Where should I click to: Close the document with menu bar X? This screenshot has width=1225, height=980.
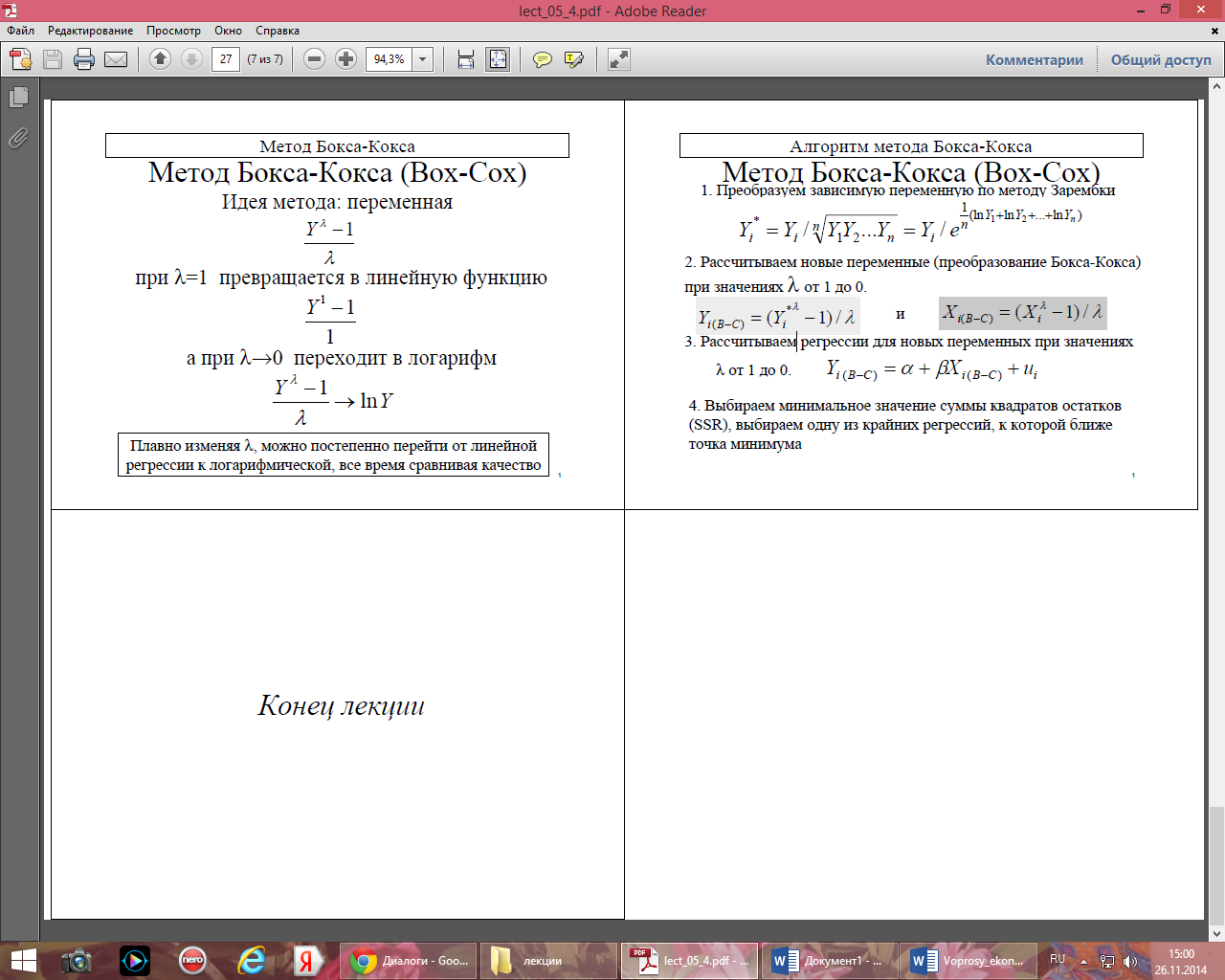pos(1215,31)
